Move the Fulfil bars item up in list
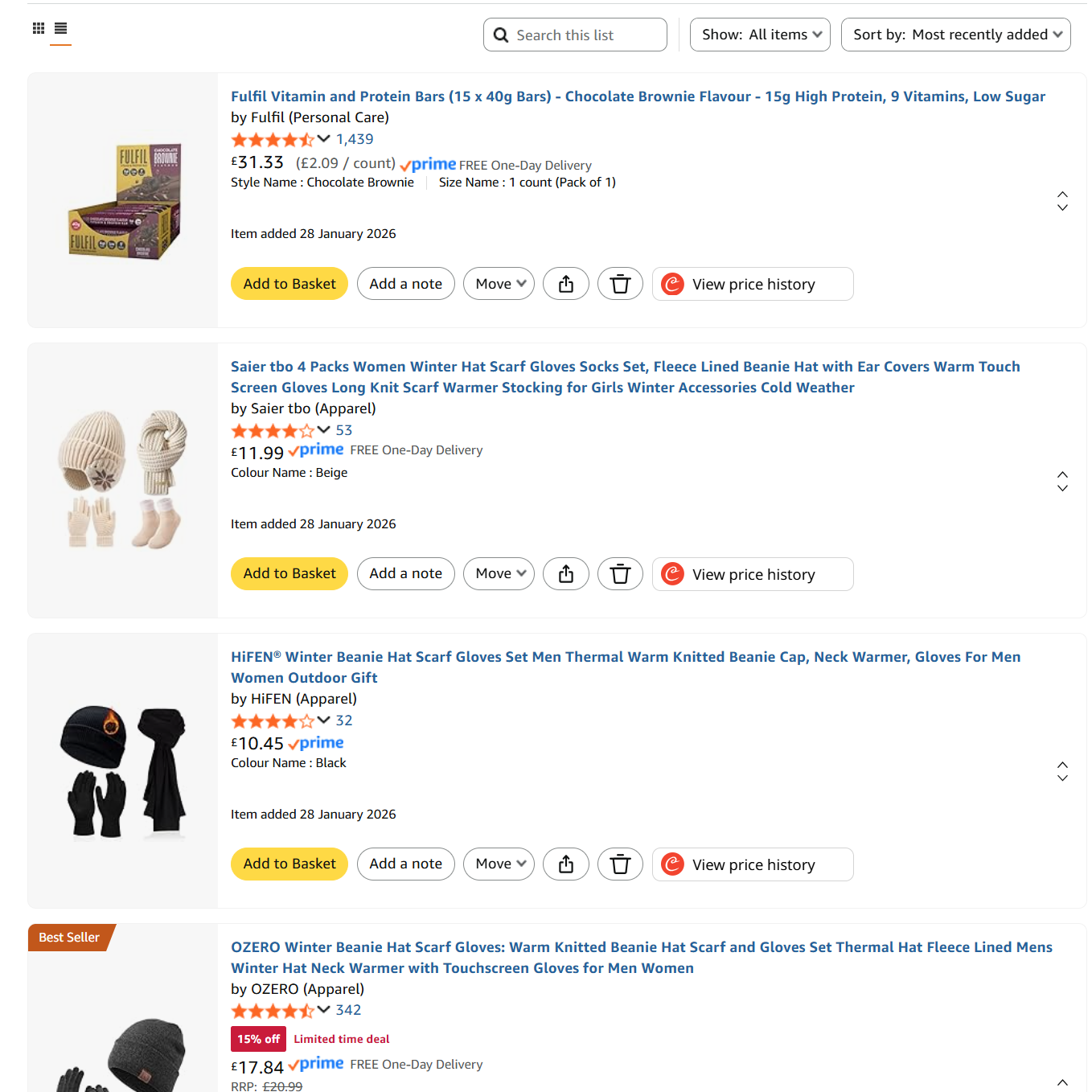 (x=1062, y=194)
